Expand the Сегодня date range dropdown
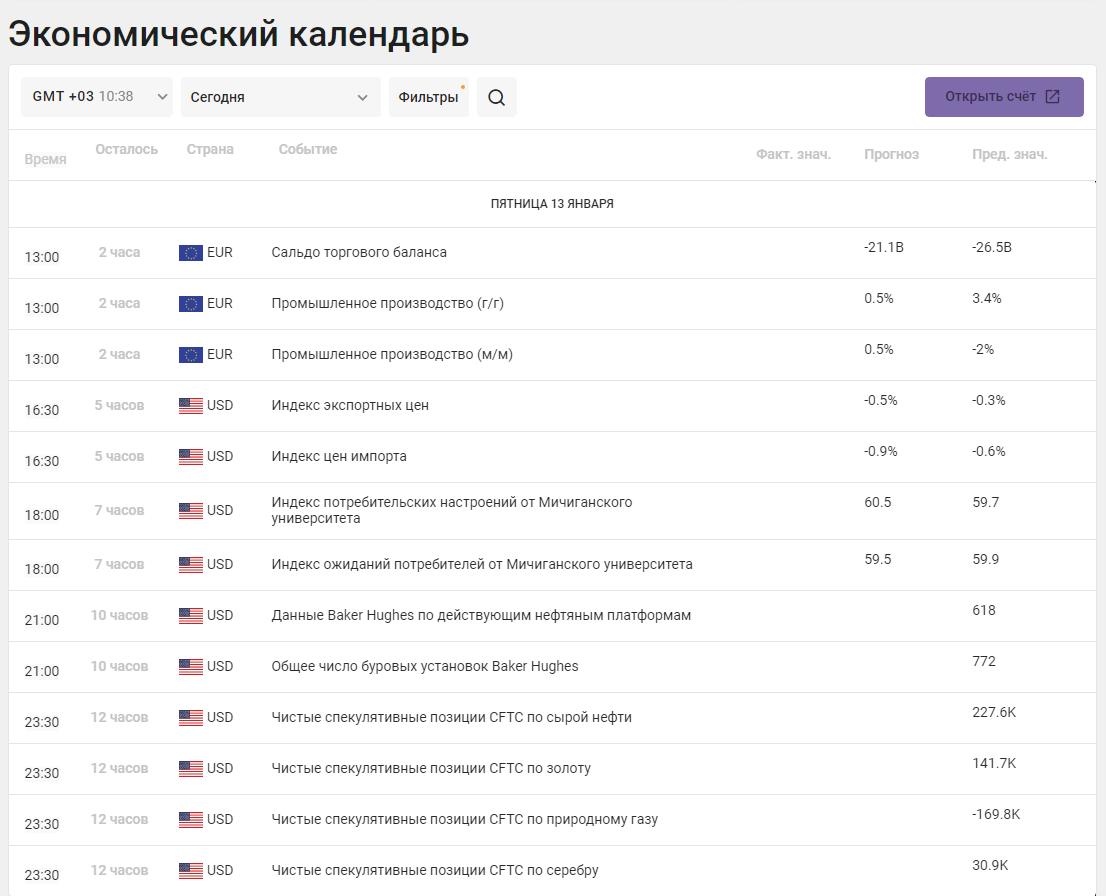The height and width of the screenshot is (896, 1106). pos(281,97)
